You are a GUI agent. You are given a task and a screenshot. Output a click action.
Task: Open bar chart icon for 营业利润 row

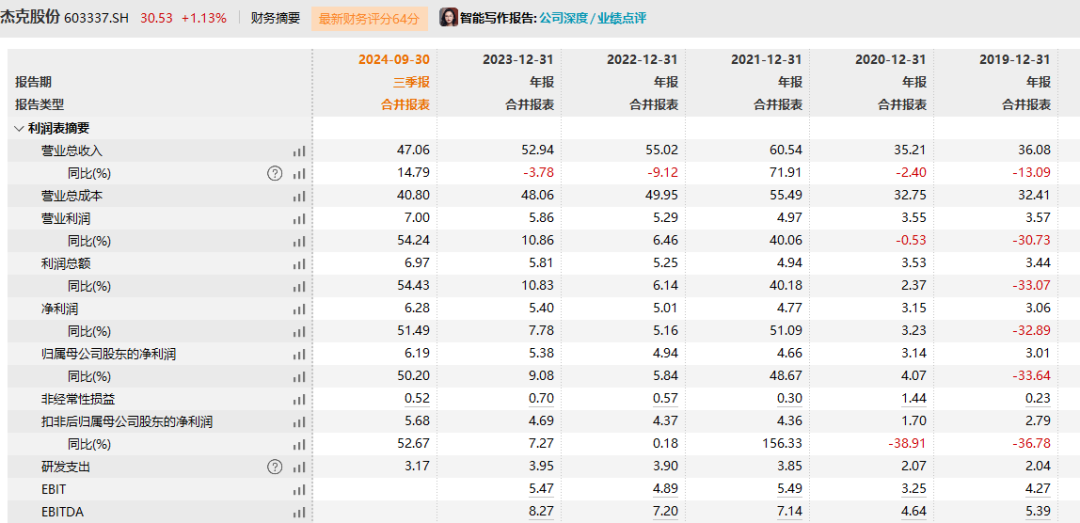tap(298, 219)
